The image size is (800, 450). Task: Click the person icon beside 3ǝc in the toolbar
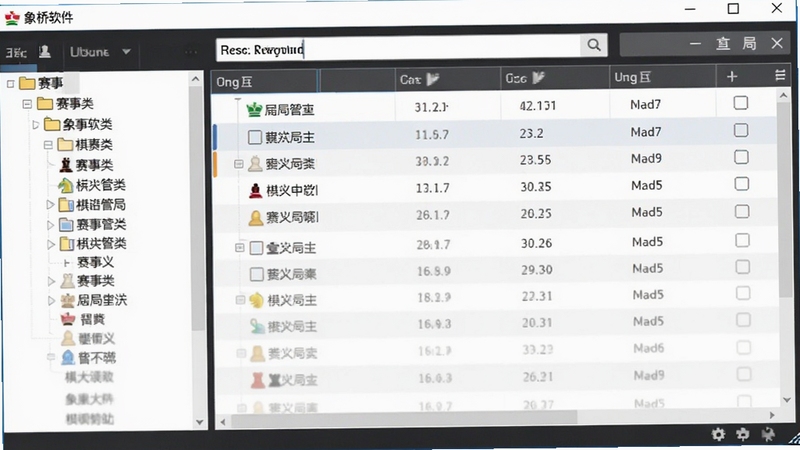45,52
